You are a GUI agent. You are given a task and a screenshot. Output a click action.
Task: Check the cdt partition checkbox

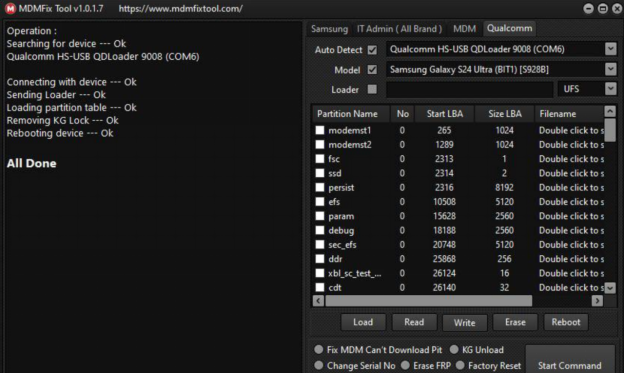[x=320, y=287]
